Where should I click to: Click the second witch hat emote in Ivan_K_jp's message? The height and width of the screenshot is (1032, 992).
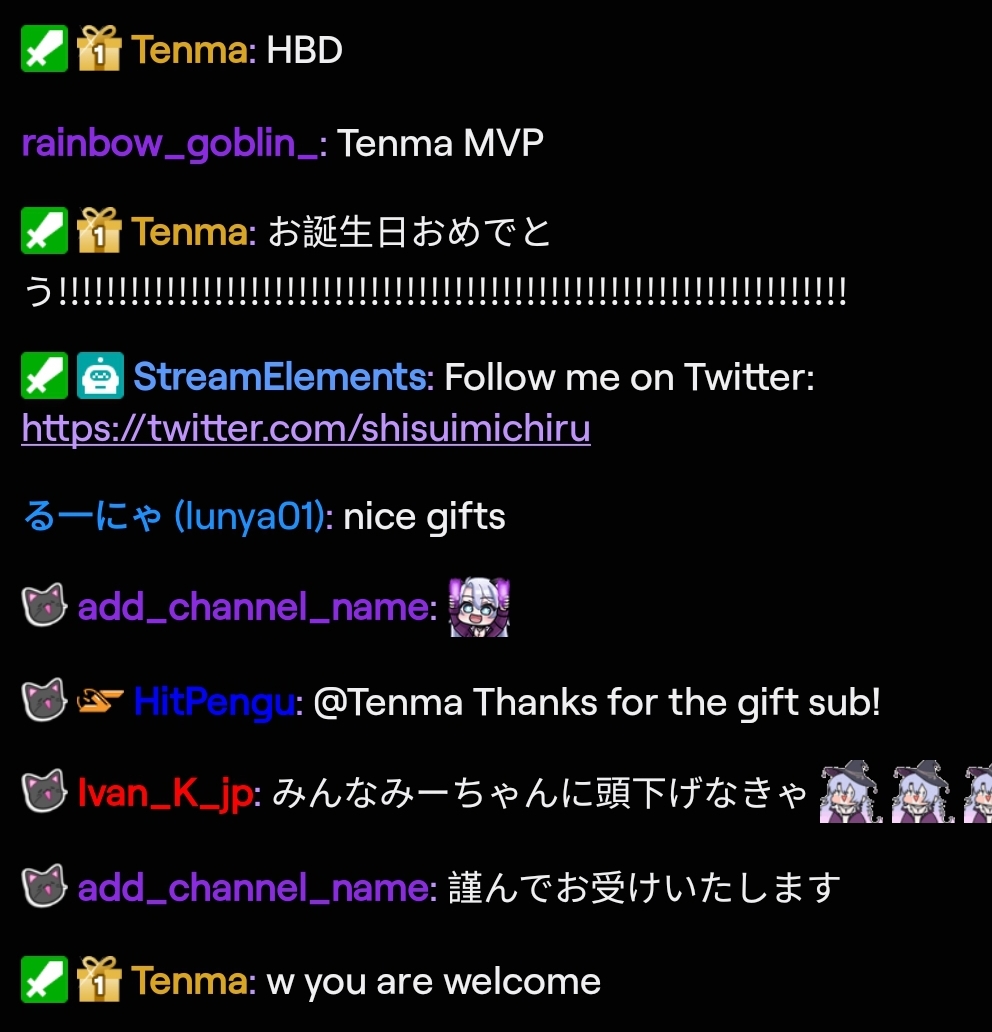[x=923, y=792]
